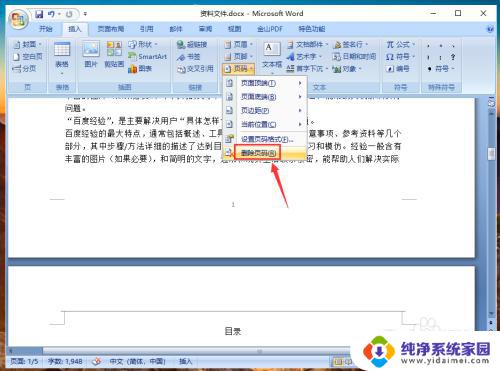
Task: Click the vertical scrollbar thumb
Action: pyautogui.click(x=491, y=154)
